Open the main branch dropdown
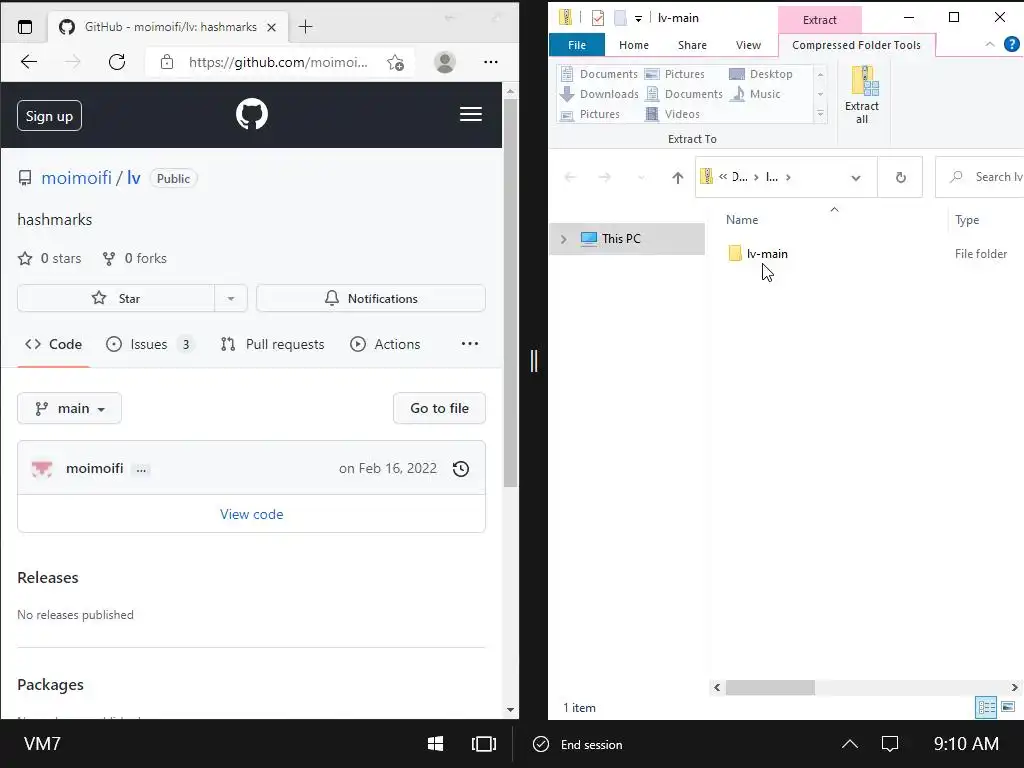 (69, 408)
